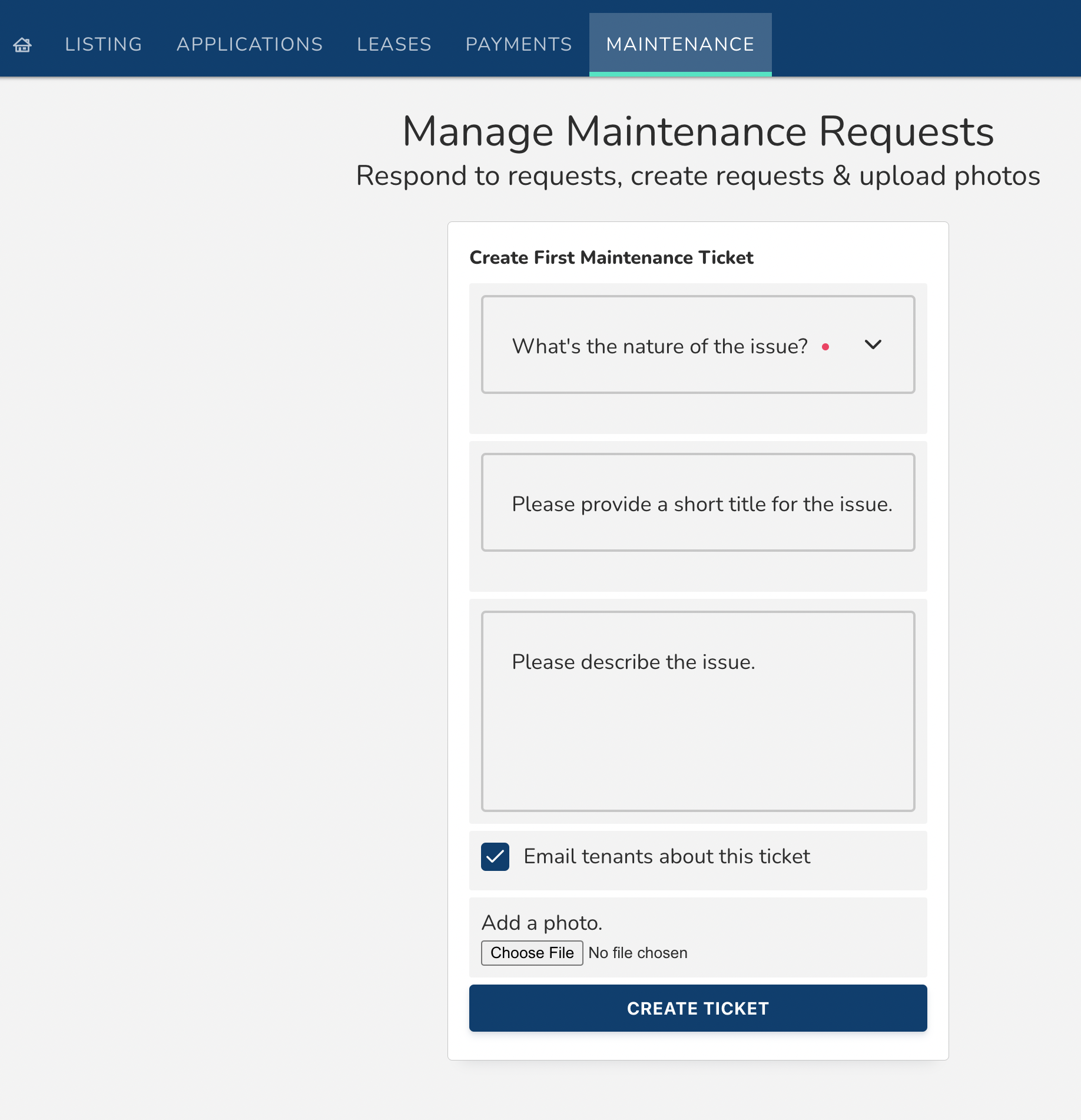Click the red required-field dot
Screen dimensions: 1081x1120
tap(825, 347)
